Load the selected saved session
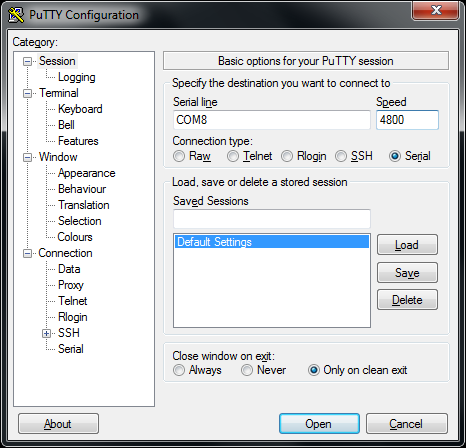The width and height of the screenshot is (466, 448). pos(407,245)
